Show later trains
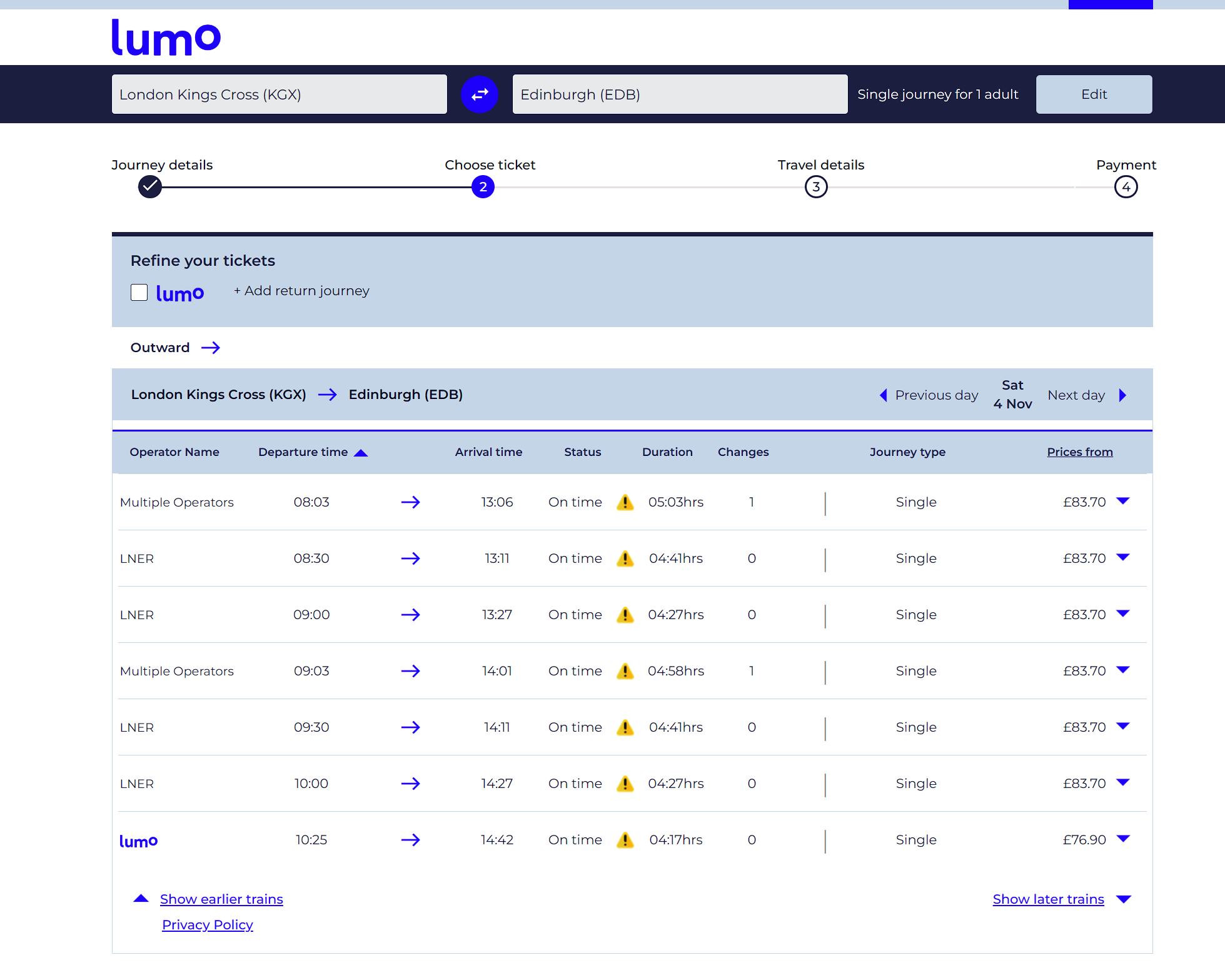The width and height of the screenshot is (1225, 980). (x=1048, y=899)
